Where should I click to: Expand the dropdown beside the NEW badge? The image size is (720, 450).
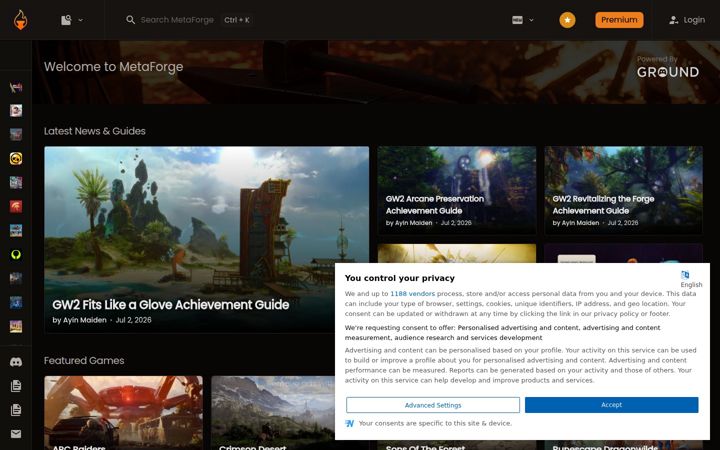[x=531, y=20]
